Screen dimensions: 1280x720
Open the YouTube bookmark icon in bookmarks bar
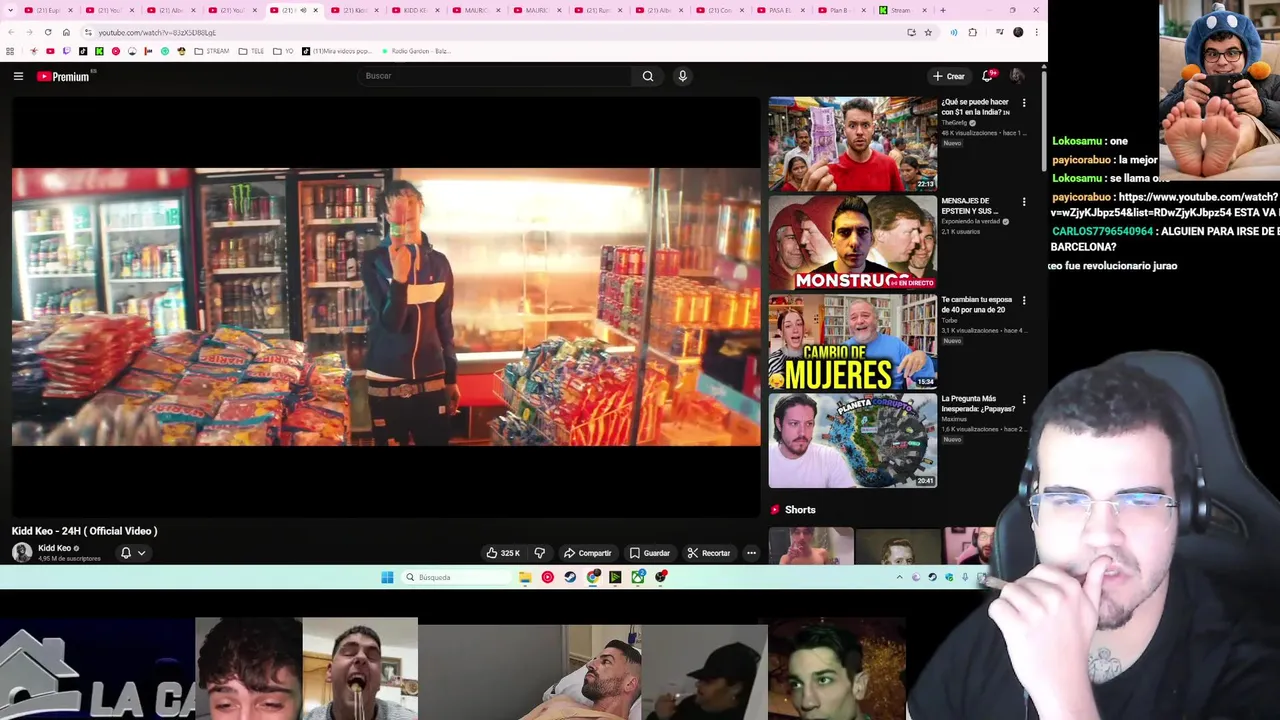click(x=50, y=51)
